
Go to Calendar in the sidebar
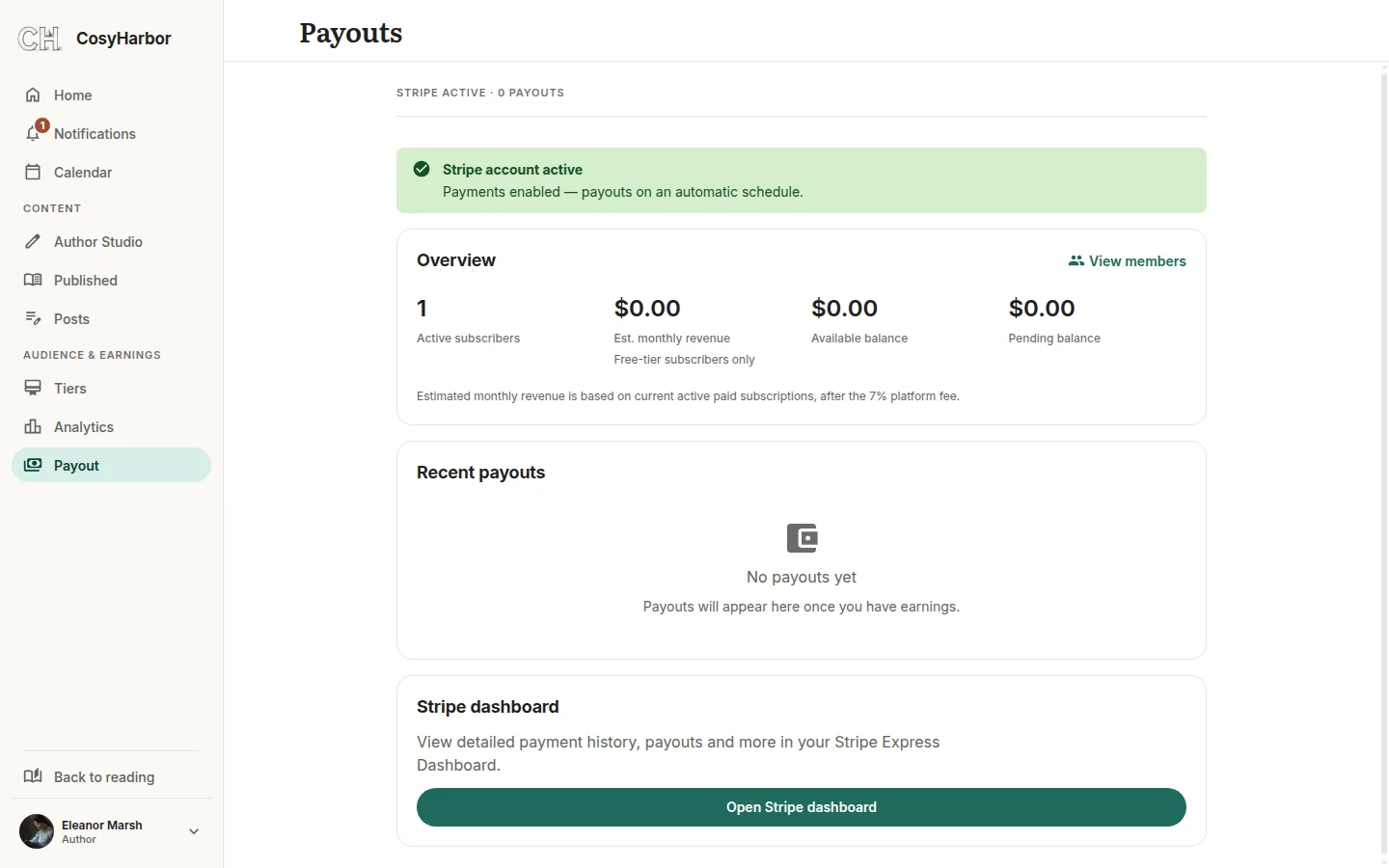tap(111, 172)
